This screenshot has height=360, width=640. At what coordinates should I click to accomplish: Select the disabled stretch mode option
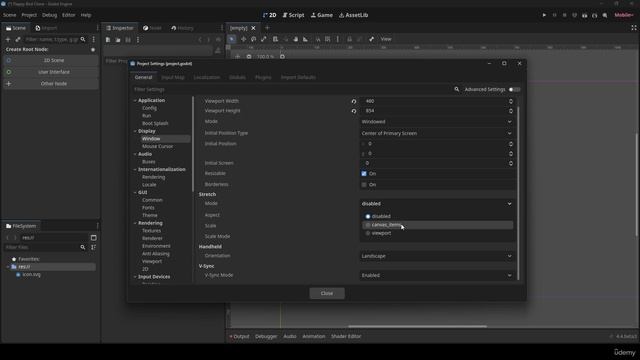[x=437, y=216]
